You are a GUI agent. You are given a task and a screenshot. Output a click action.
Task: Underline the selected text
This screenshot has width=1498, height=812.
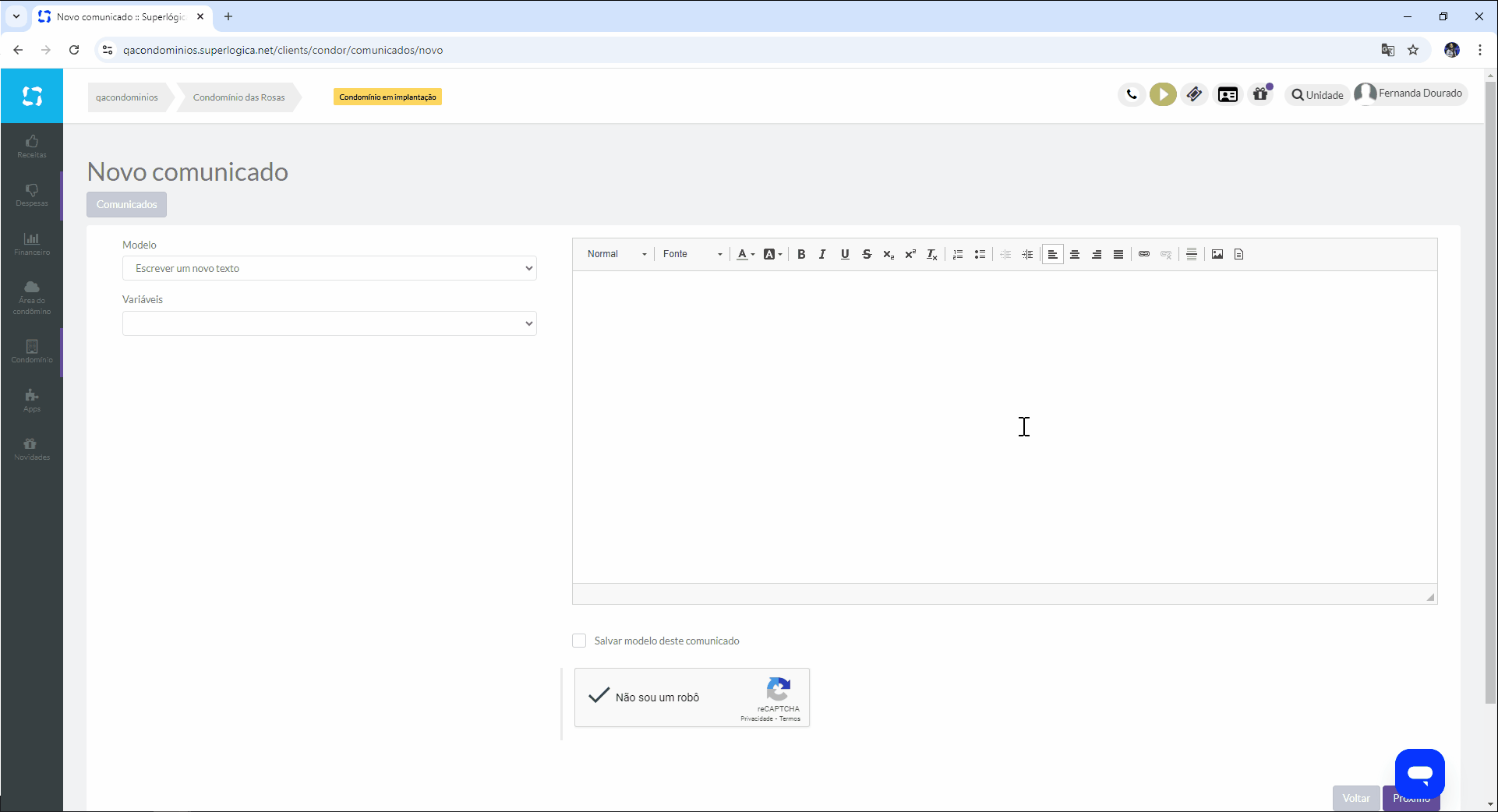845,254
